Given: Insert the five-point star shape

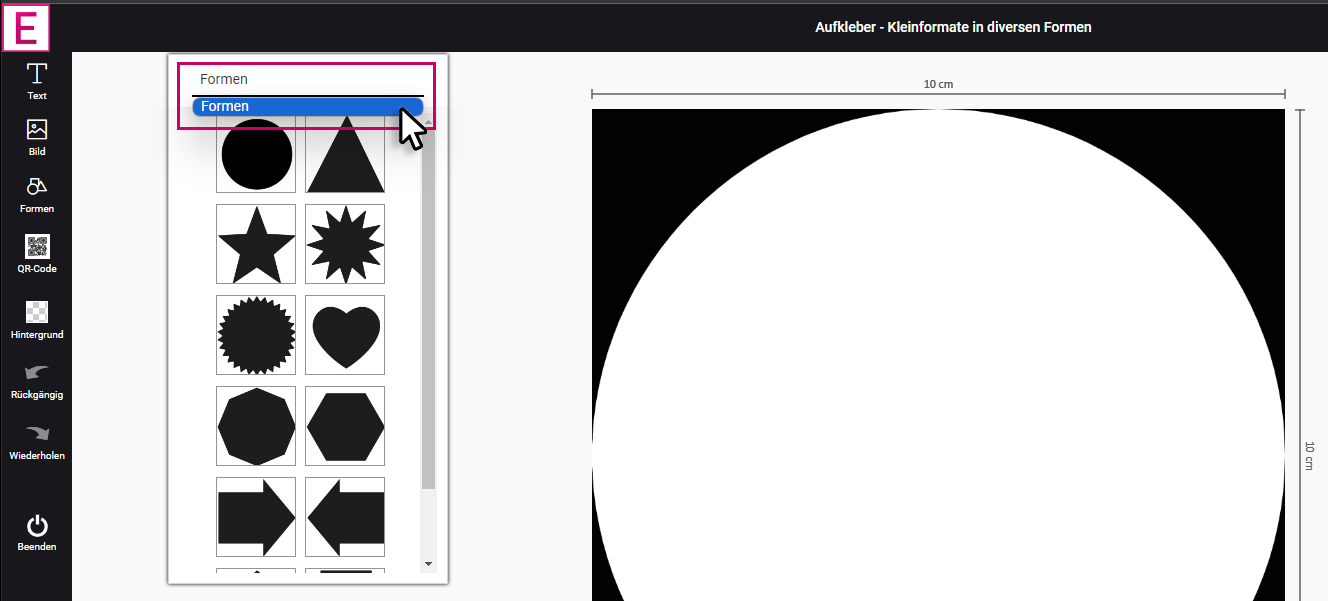Looking at the screenshot, I should pos(256,244).
